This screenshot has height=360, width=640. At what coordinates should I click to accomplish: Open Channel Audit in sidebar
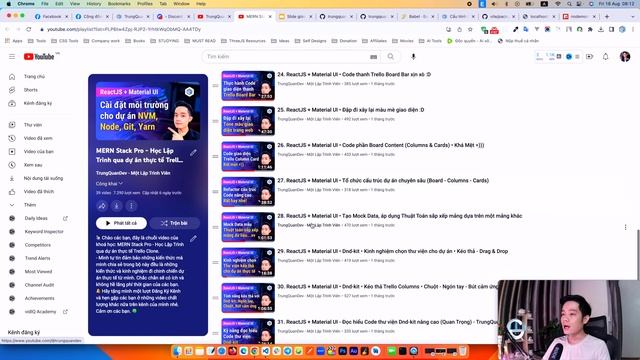39,285
